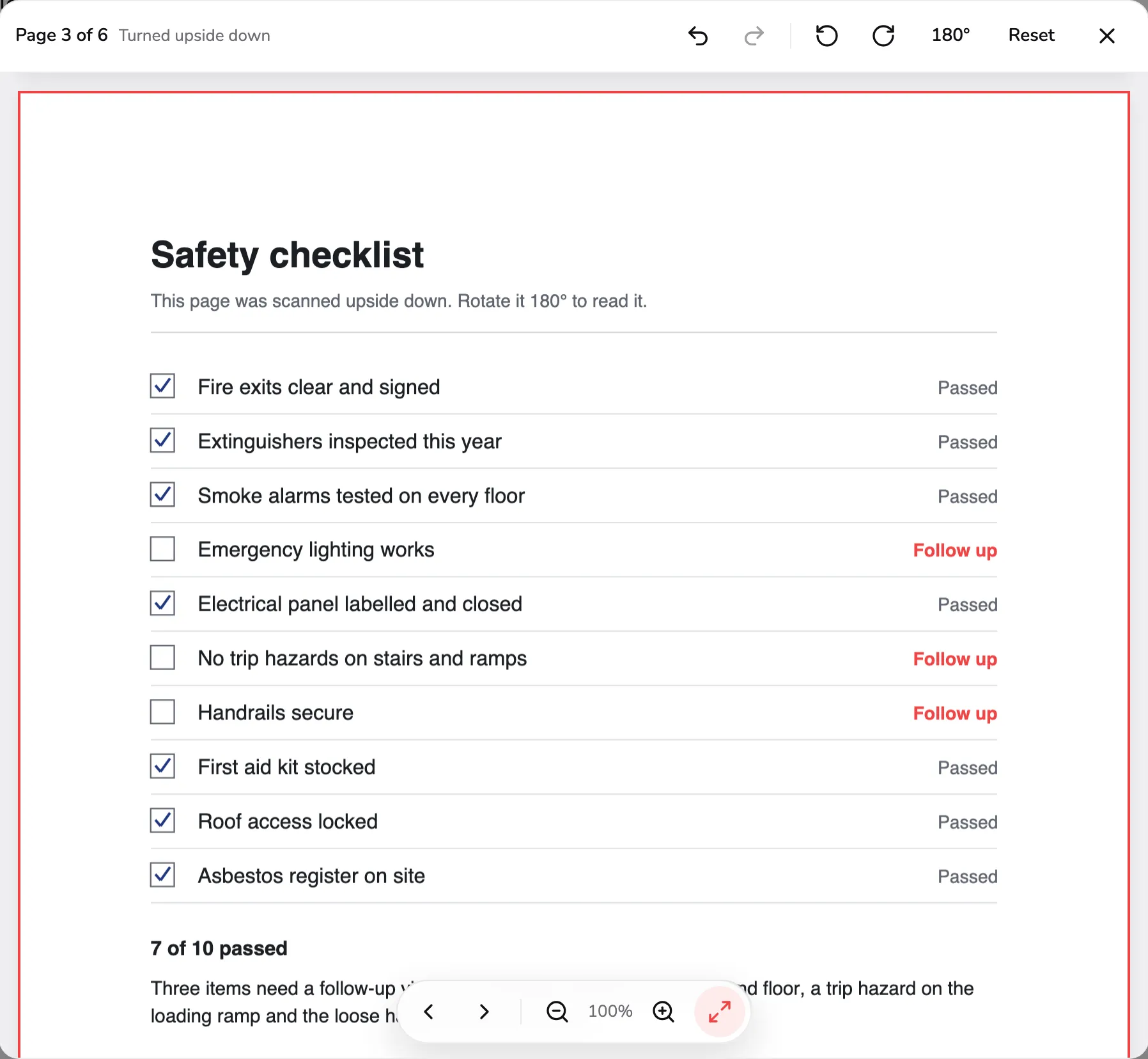
Task: Click the 180° rotation indicator
Action: [x=950, y=35]
